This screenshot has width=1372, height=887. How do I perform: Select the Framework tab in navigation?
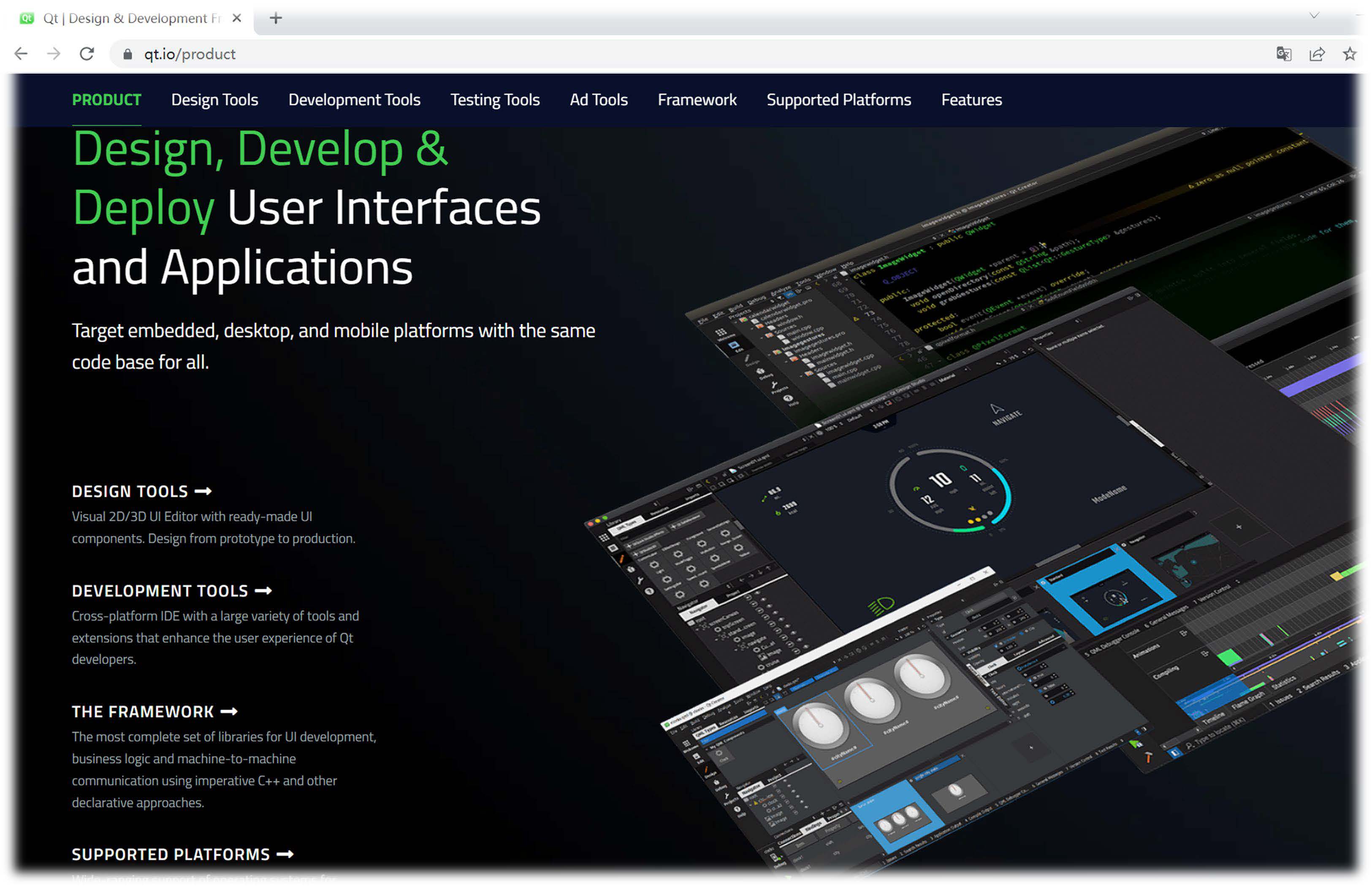(697, 99)
